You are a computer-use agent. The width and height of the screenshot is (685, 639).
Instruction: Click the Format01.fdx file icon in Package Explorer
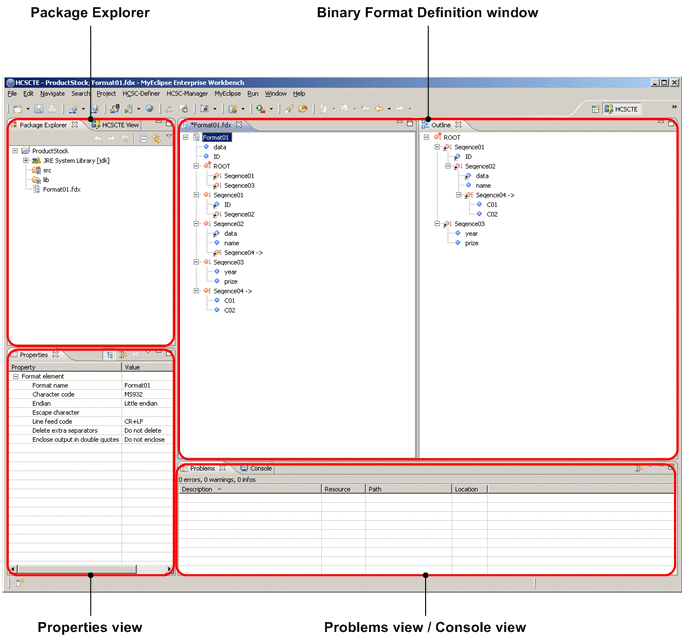36,189
